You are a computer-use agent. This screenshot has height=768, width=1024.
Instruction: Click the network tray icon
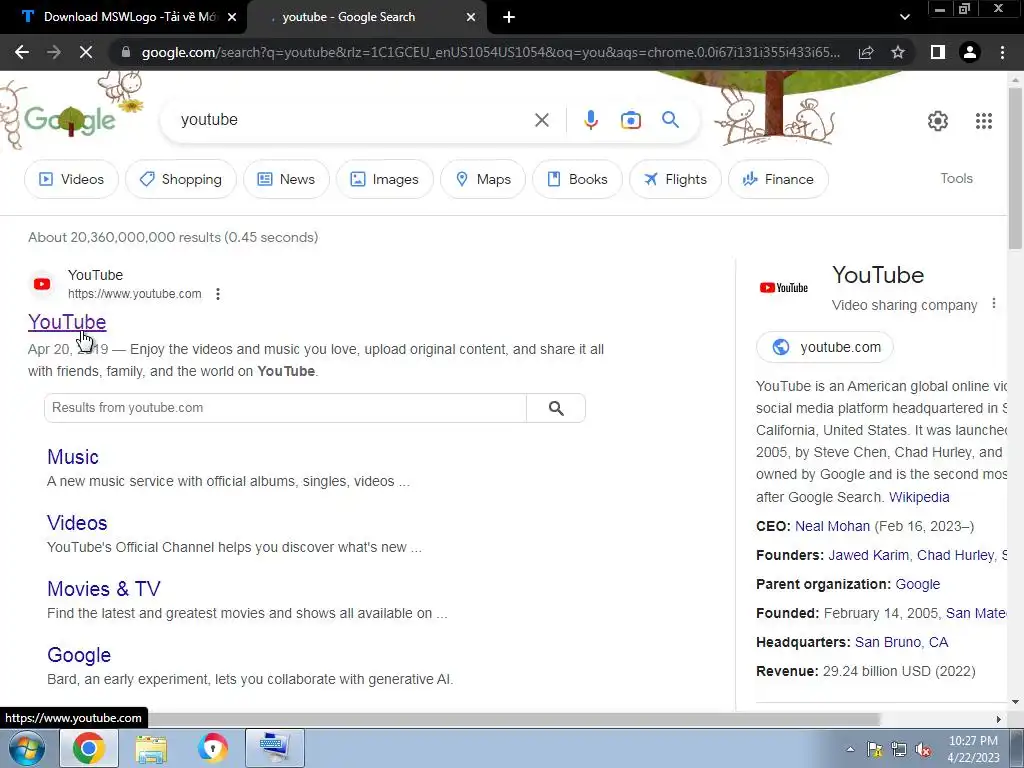899,750
